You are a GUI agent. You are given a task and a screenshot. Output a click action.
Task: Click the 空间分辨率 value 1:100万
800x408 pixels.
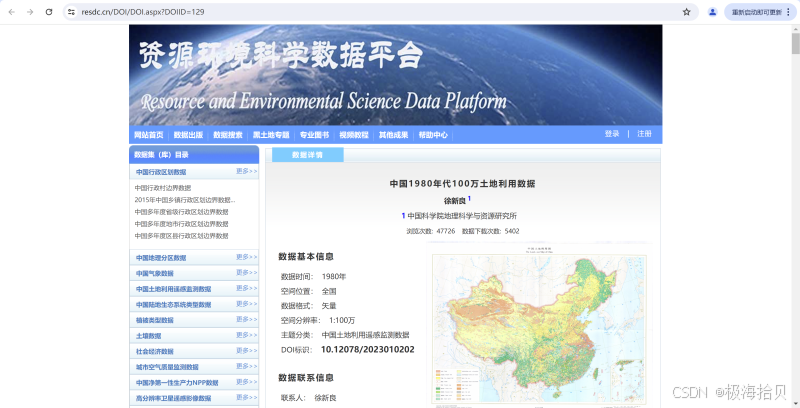point(342,320)
